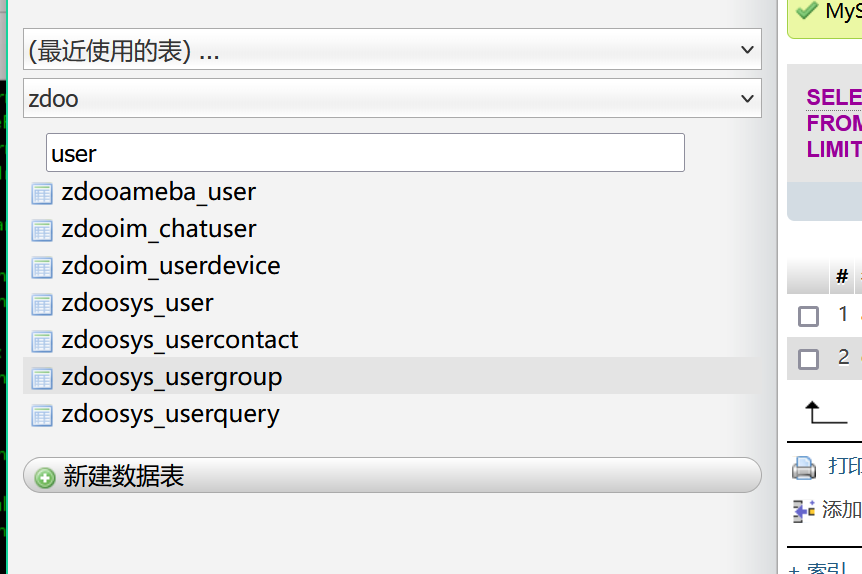Click the zdooim_userdevice table icon
This screenshot has width=862, height=574.
tap(42, 267)
